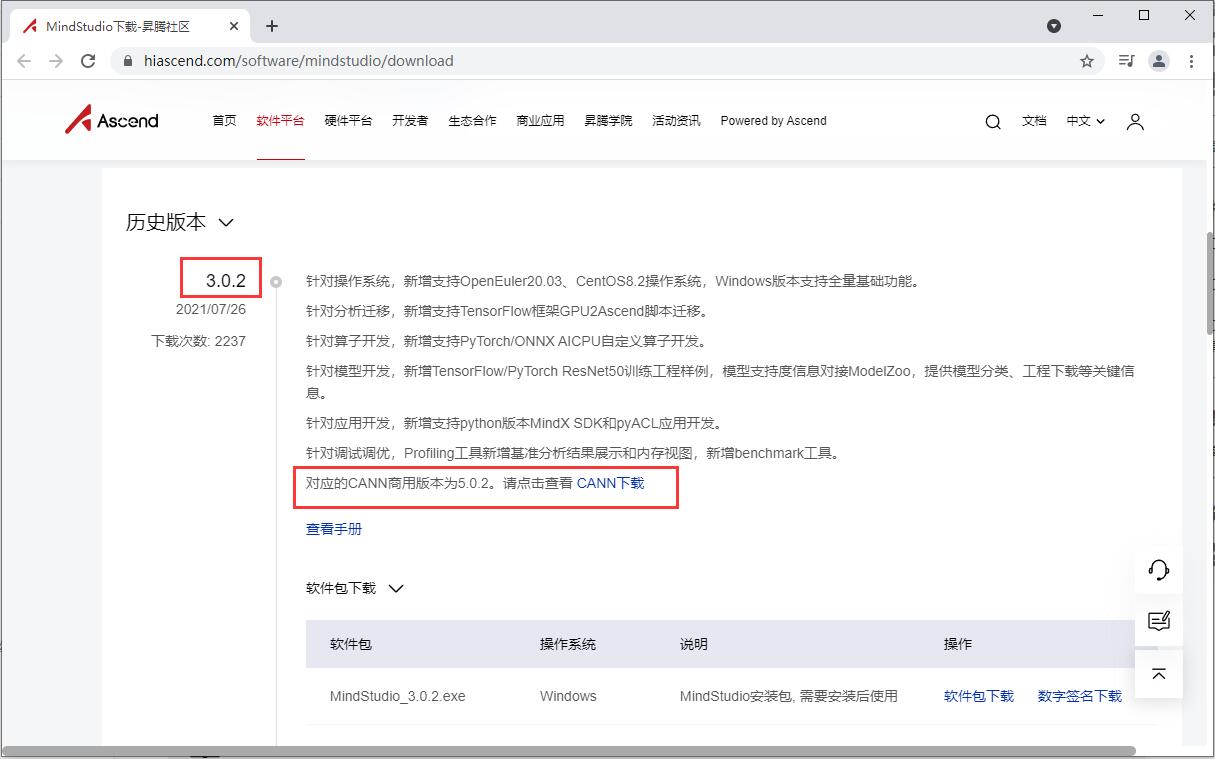The width and height of the screenshot is (1215, 759).
Task: Click the Ascend logo
Action: pyautogui.click(x=112, y=120)
